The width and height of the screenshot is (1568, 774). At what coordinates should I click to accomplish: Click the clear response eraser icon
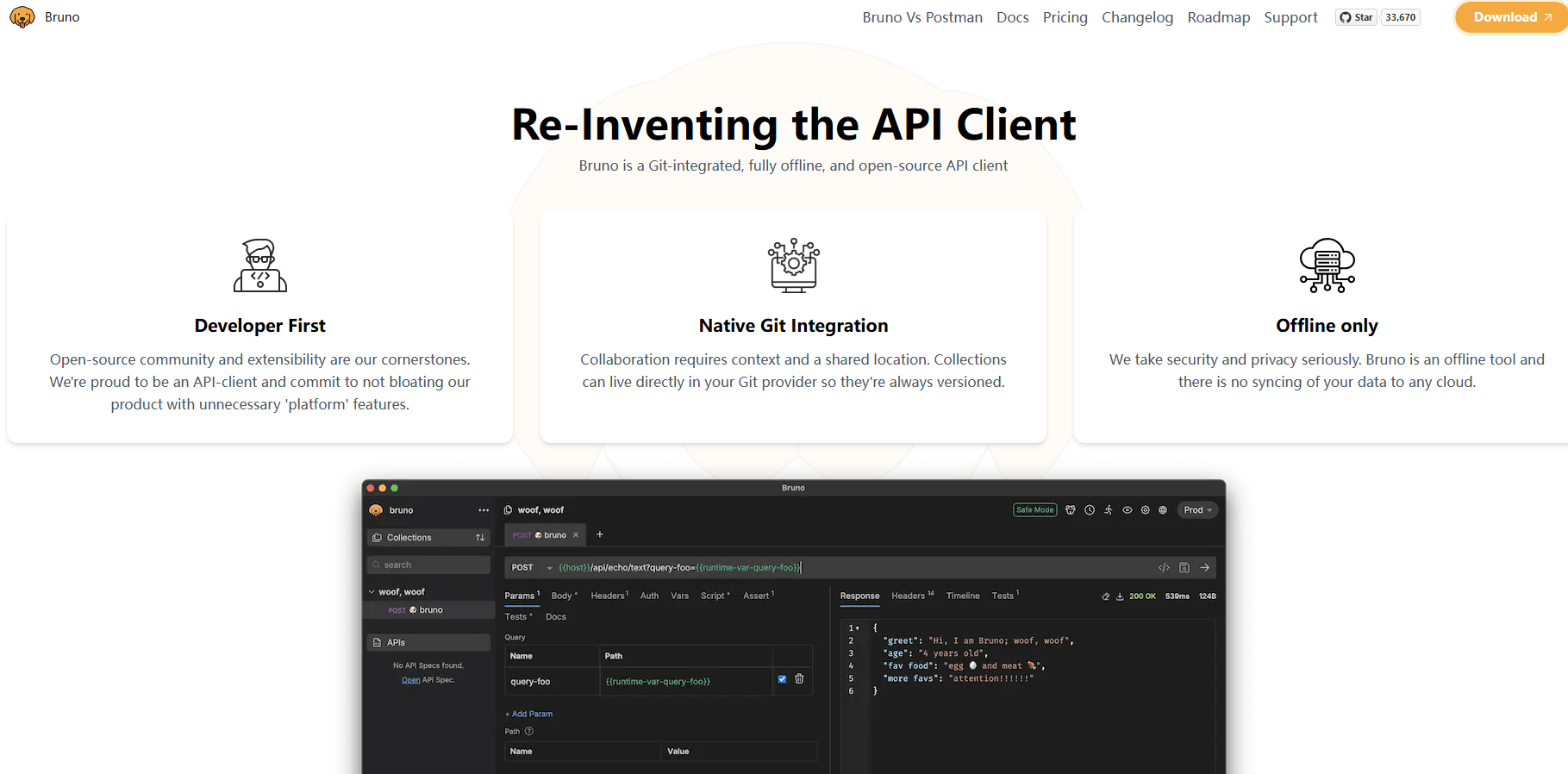[1105, 596]
